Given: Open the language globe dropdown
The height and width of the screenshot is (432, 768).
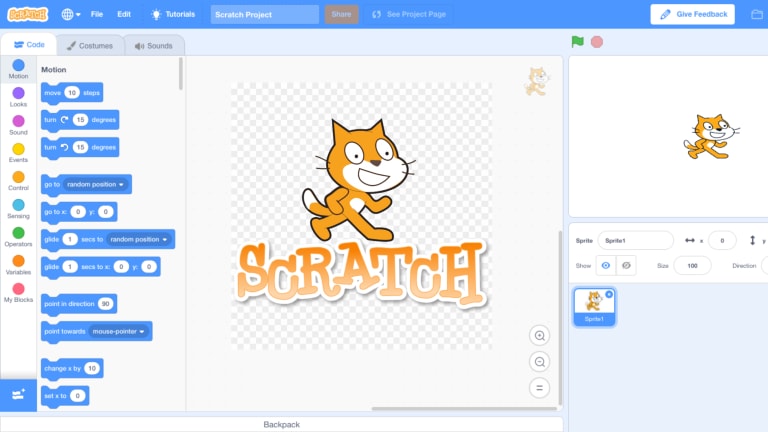Looking at the screenshot, I should (71, 14).
